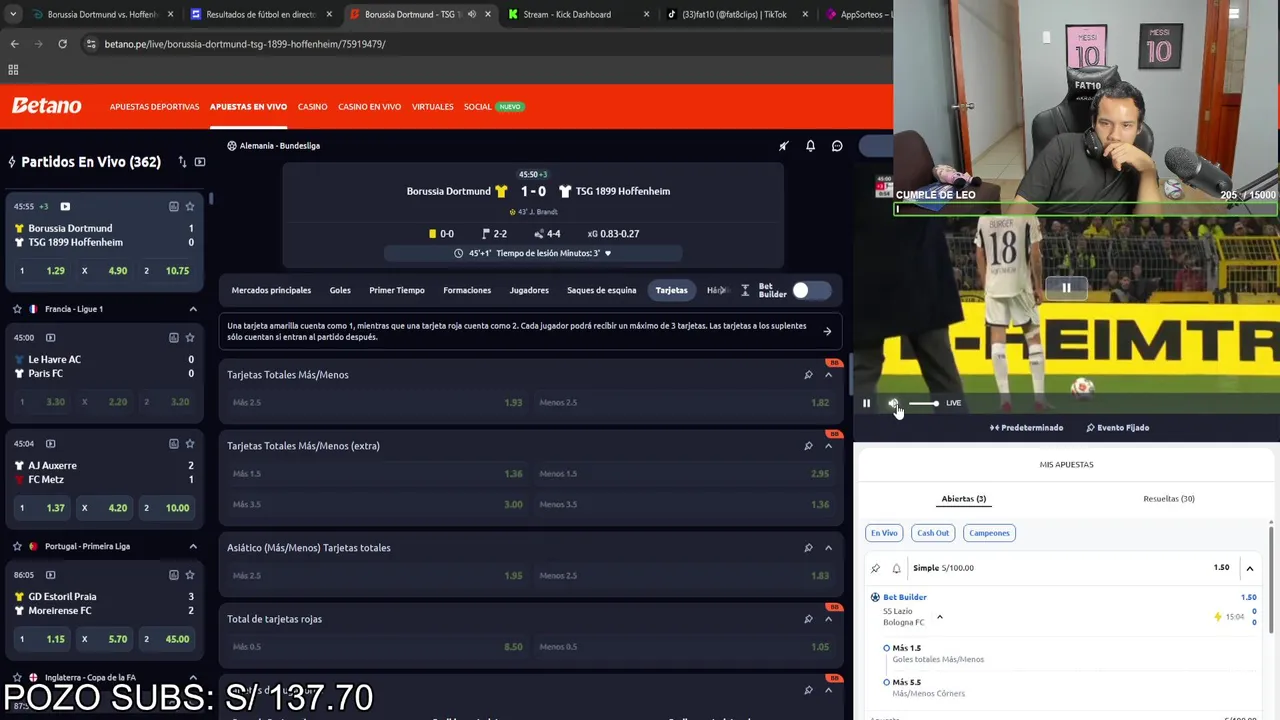This screenshot has width=1280, height=720.
Task: Expand the injury time 45'+1' dropdown
Action: coord(533,253)
